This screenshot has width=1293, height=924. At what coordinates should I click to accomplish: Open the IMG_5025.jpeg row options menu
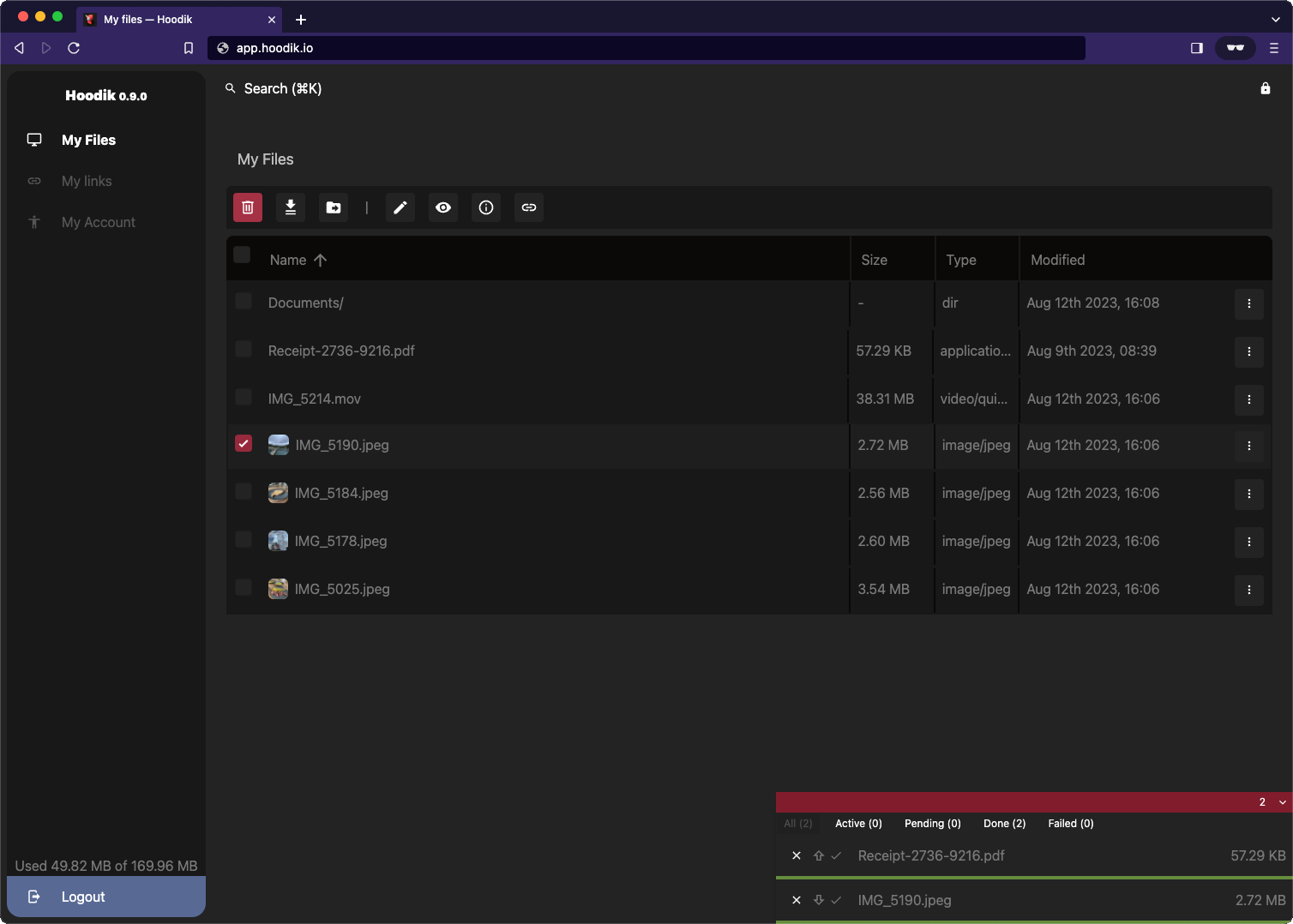coord(1249,590)
